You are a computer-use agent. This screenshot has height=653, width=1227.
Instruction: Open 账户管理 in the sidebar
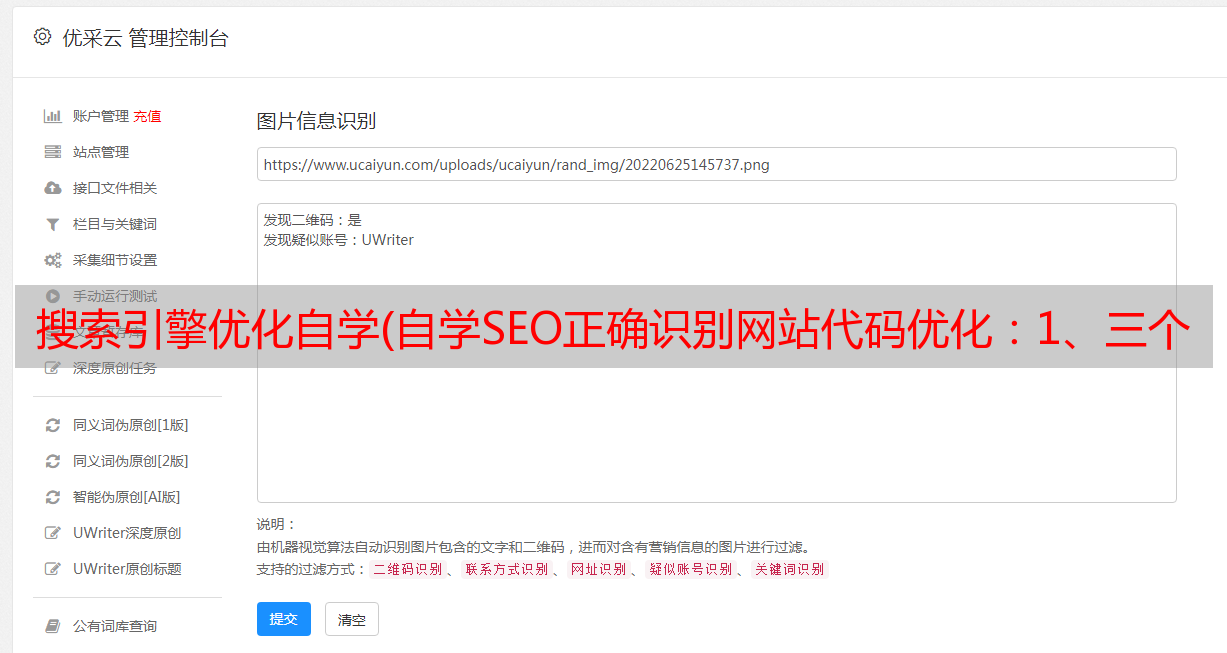pos(101,116)
